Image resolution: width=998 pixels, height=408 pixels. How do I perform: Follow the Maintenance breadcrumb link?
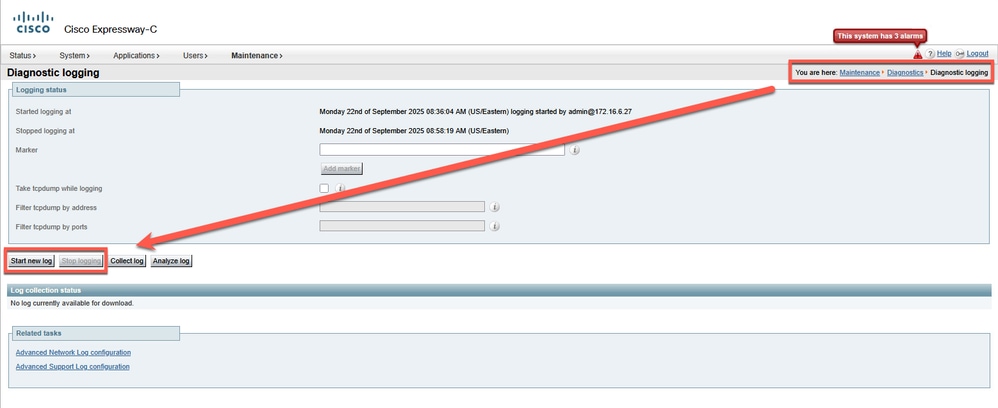click(859, 73)
